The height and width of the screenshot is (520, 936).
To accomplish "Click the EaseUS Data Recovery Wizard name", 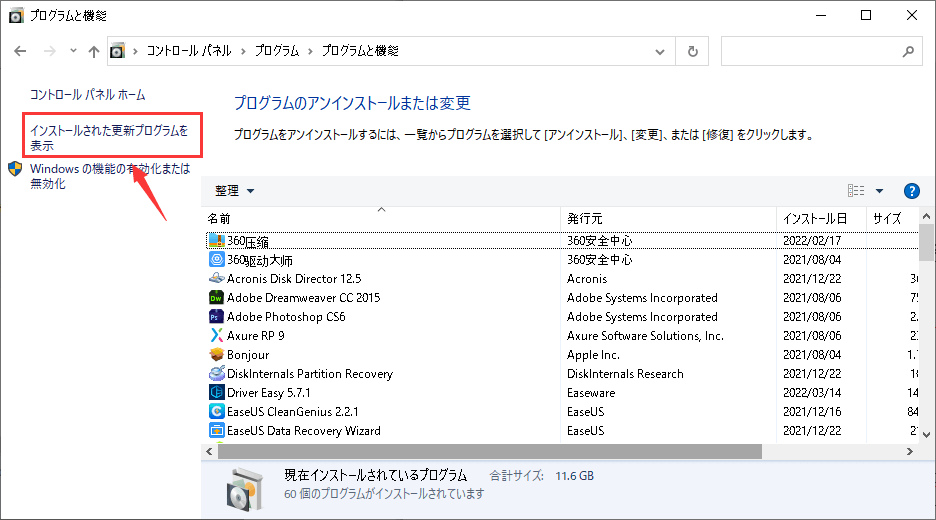I will (303, 431).
